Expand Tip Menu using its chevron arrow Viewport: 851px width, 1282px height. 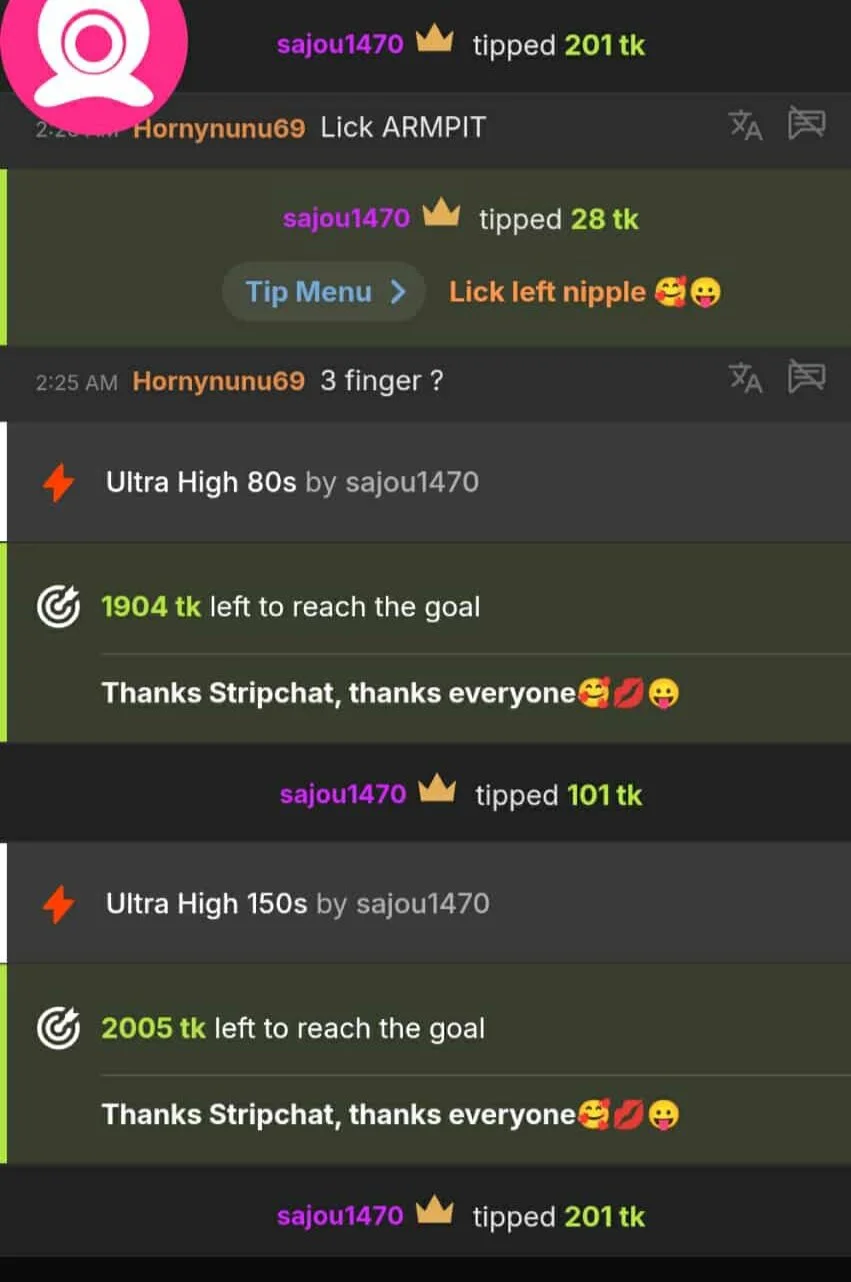398,292
